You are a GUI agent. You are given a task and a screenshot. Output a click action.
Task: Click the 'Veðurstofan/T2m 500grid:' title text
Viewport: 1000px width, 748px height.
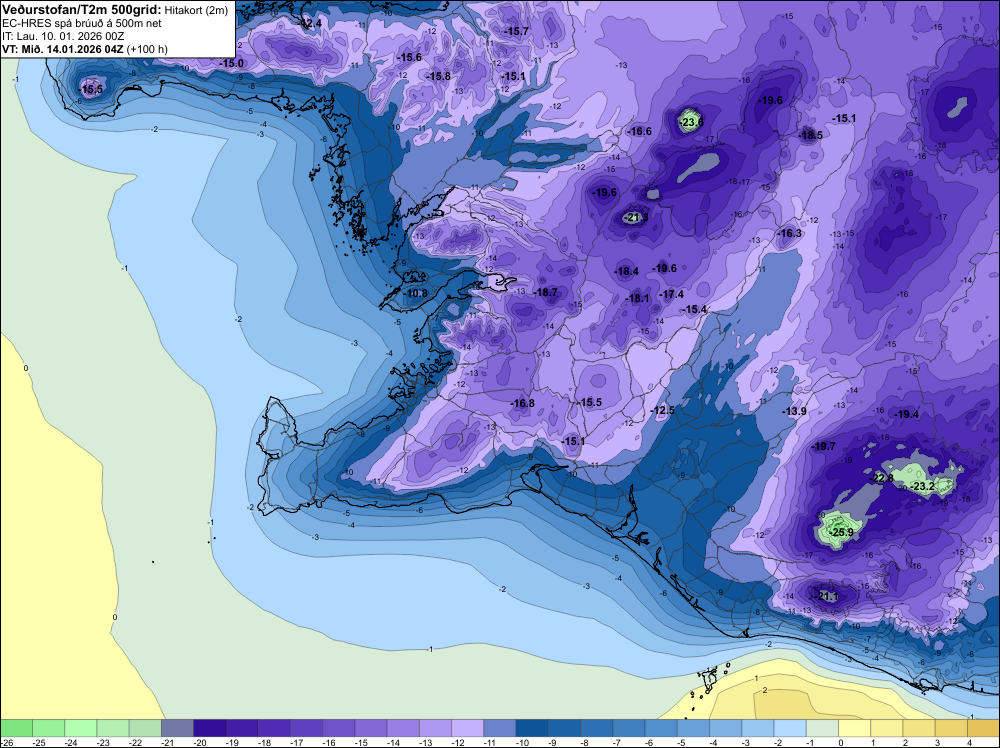coord(82,10)
